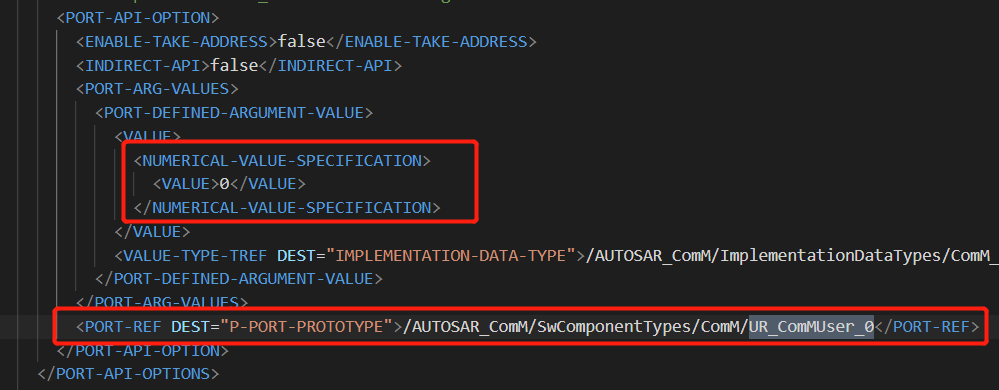The width and height of the screenshot is (999, 390).
Task: Click the closing NUMERICAL-VALUE-SPECIFICATION tag
Action: click(x=287, y=208)
